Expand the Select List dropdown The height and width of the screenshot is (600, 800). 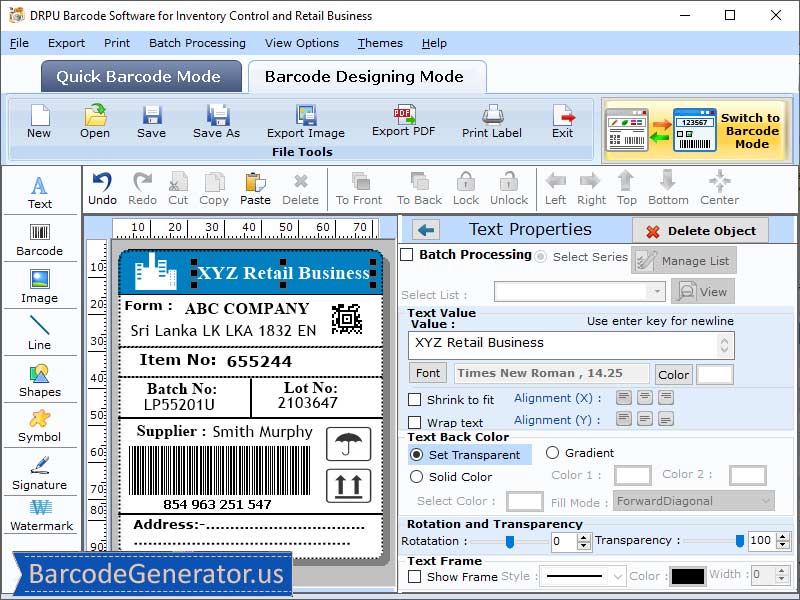[x=657, y=291]
